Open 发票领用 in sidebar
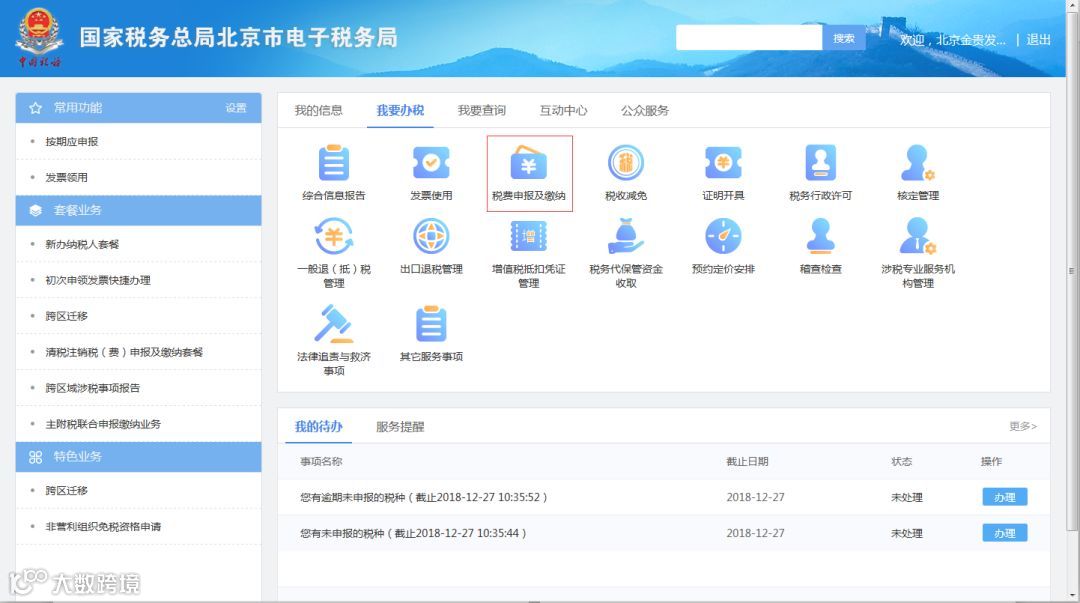The height and width of the screenshot is (603, 1080). (x=66, y=177)
